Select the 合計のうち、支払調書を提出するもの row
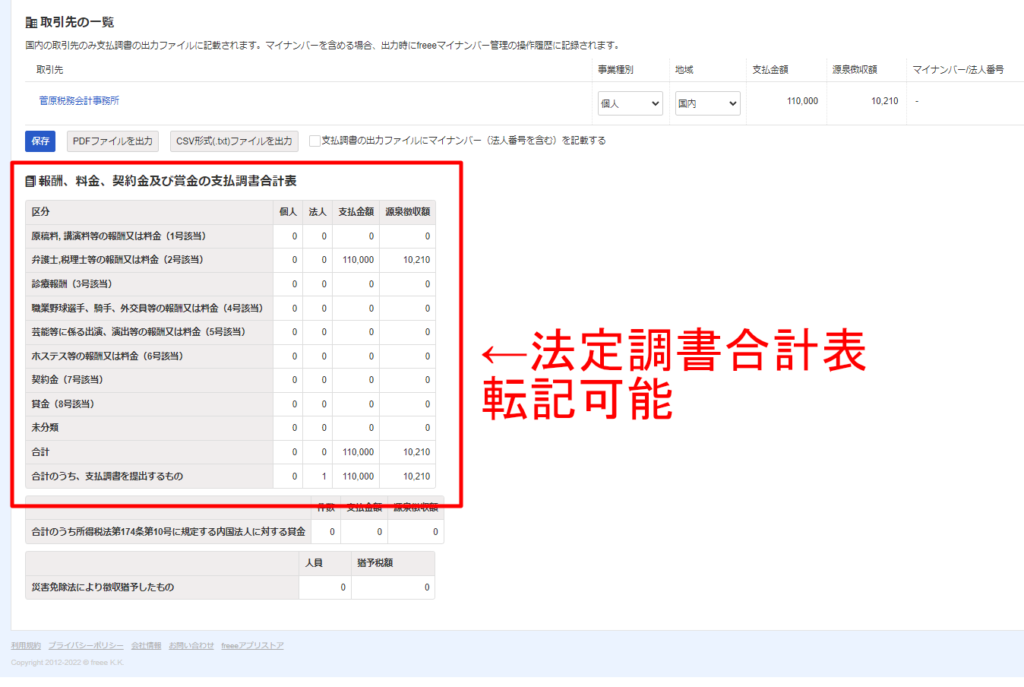Viewport: 1024px width, 687px height. click(x=107, y=476)
